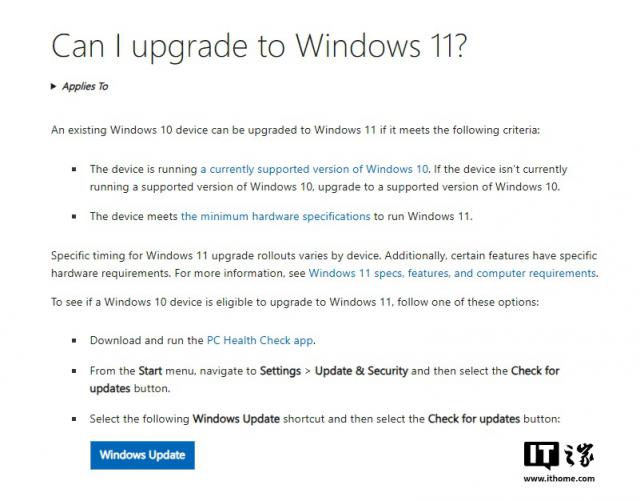Click the italic Applies To label
The height and width of the screenshot is (501, 640).
tap(85, 87)
